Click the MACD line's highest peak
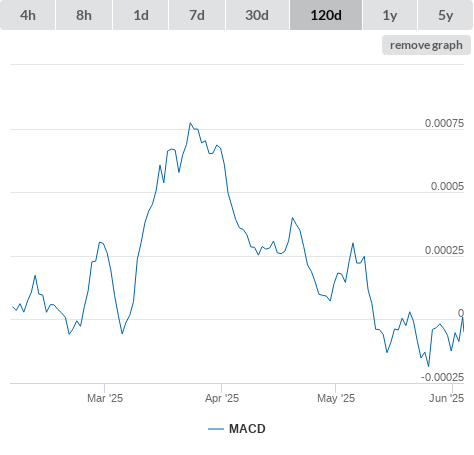The height and width of the screenshot is (455, 474). 190,123
